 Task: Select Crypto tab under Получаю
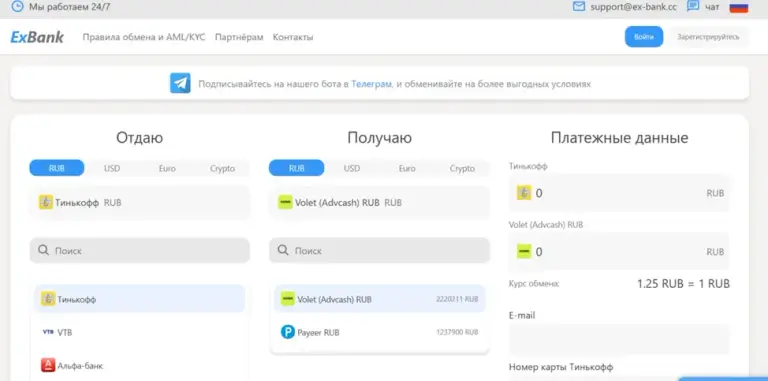tap(462, 168)
